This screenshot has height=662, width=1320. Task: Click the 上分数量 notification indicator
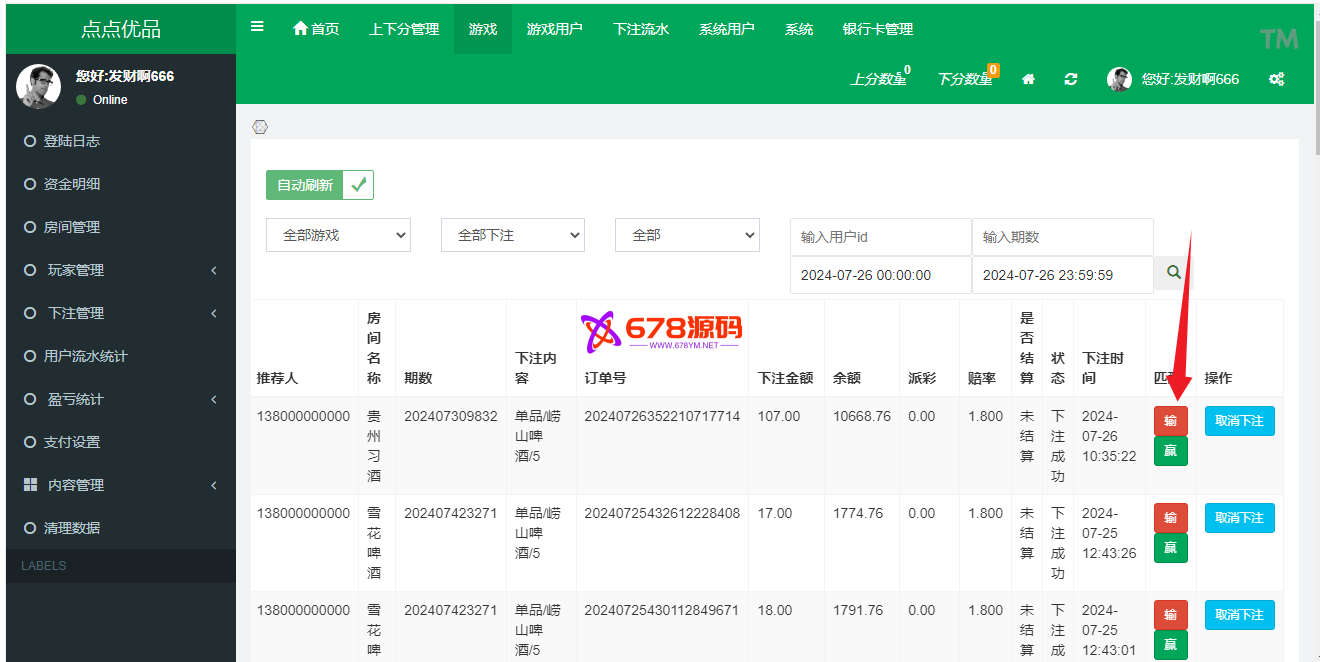tap(879, 79)
